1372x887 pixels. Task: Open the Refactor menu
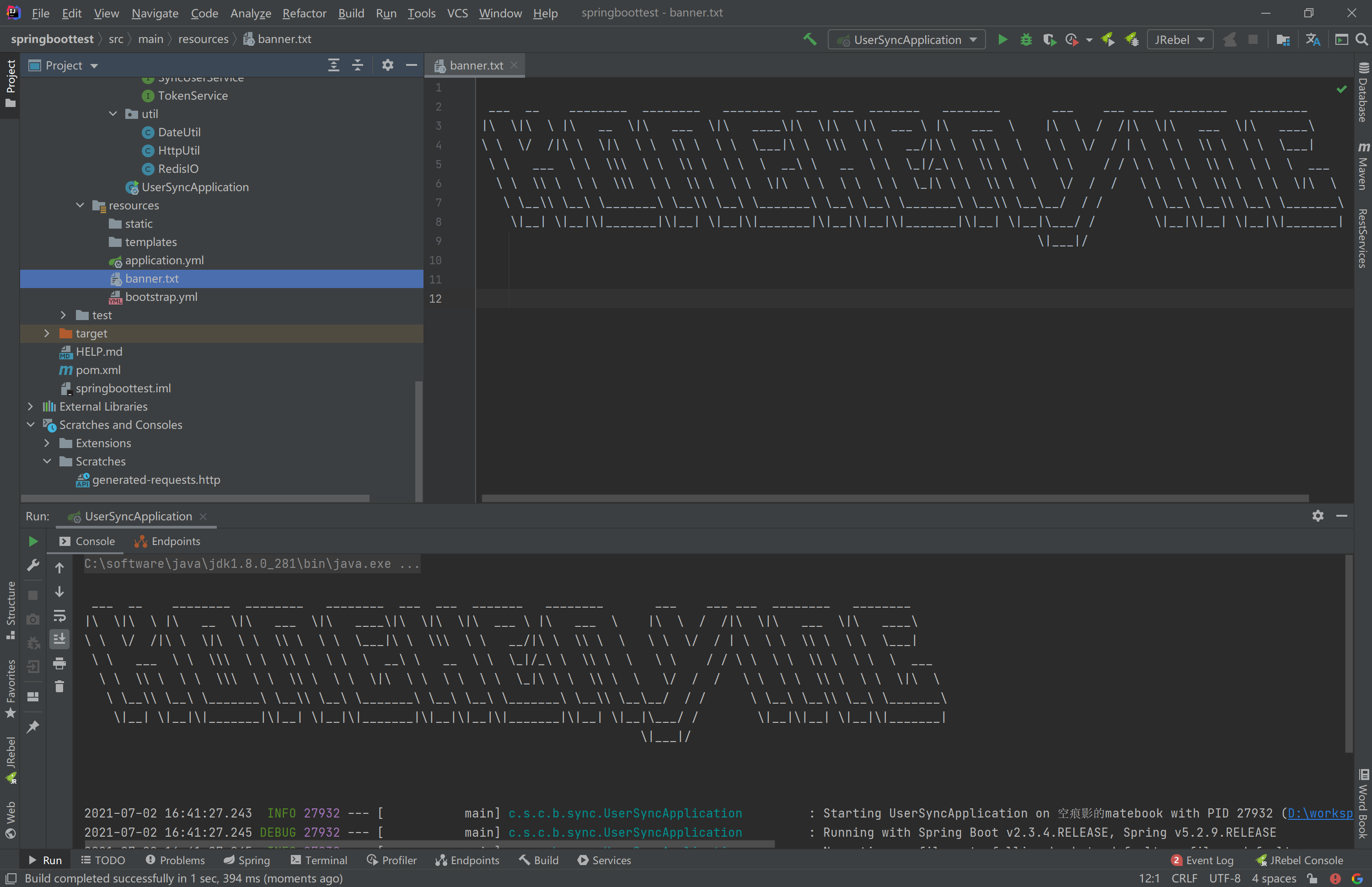click(304, 13)
